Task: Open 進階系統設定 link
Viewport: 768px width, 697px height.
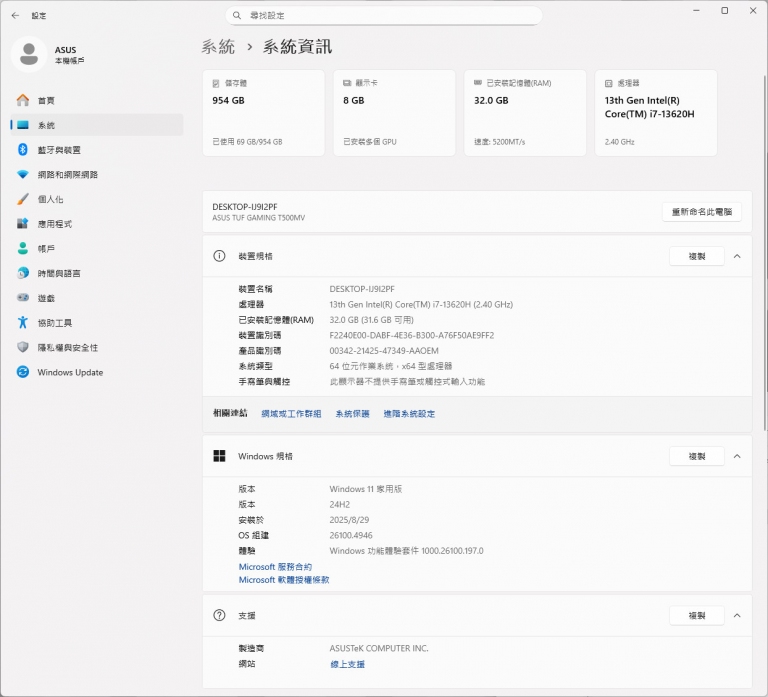Action: [x=409, y=414]
